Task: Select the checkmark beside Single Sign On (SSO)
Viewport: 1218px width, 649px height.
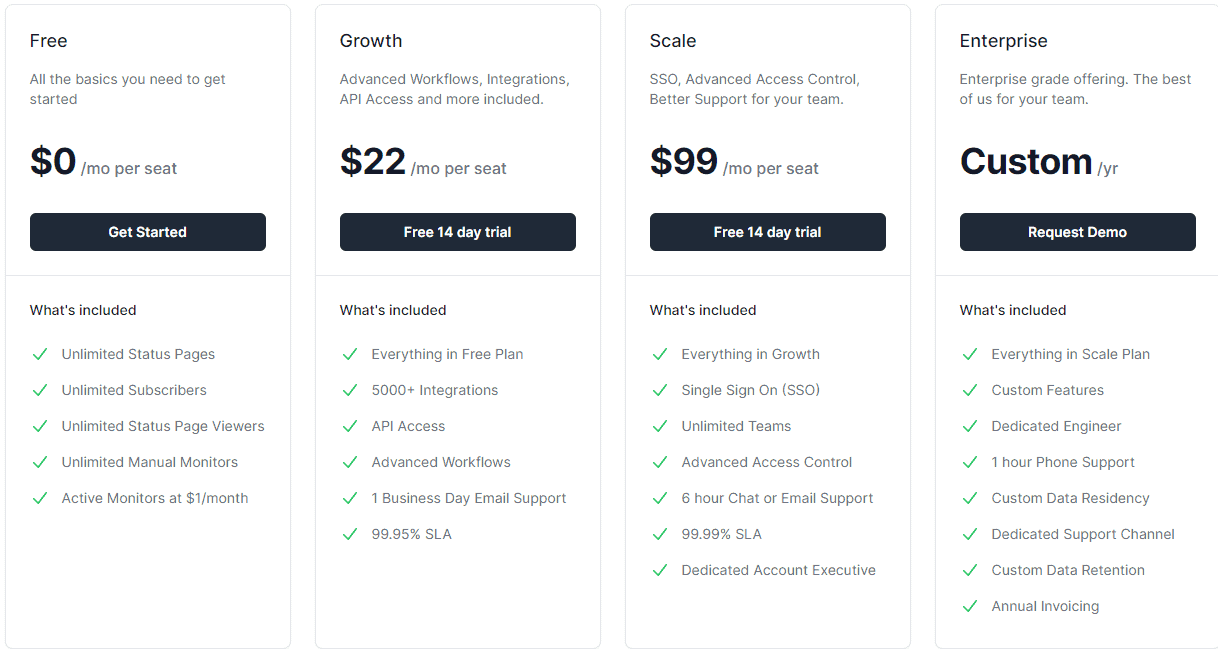Action: [660, 390]
